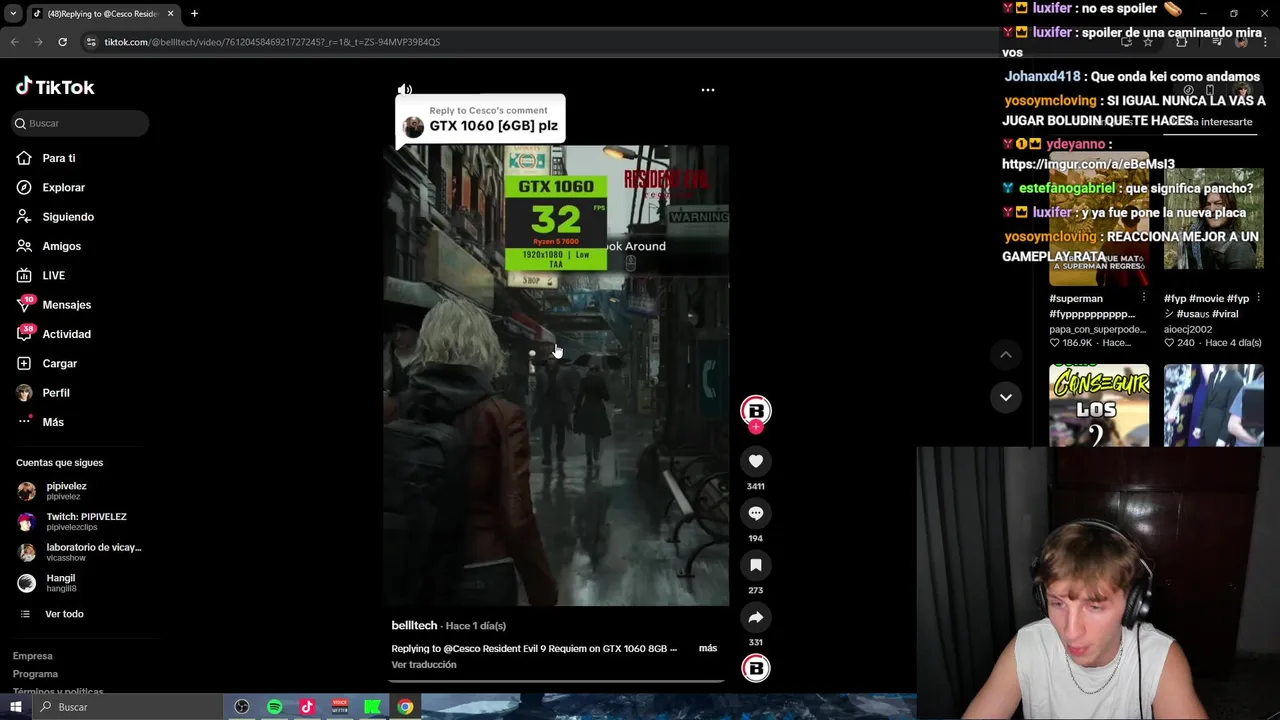
Task: Go to Explorar in the sidebar
Action: click(63, 187)
